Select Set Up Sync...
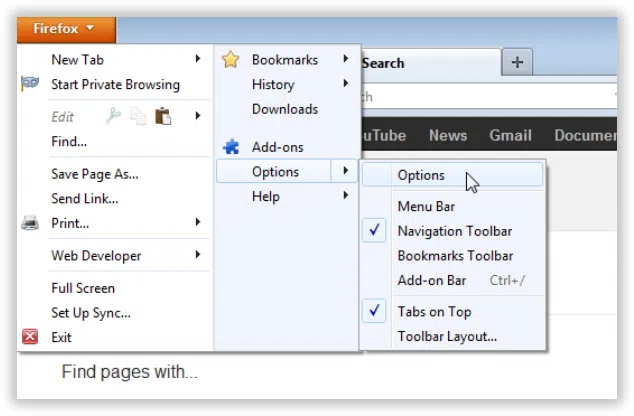Screen dimensions: 634x416 tap(91, 313)
